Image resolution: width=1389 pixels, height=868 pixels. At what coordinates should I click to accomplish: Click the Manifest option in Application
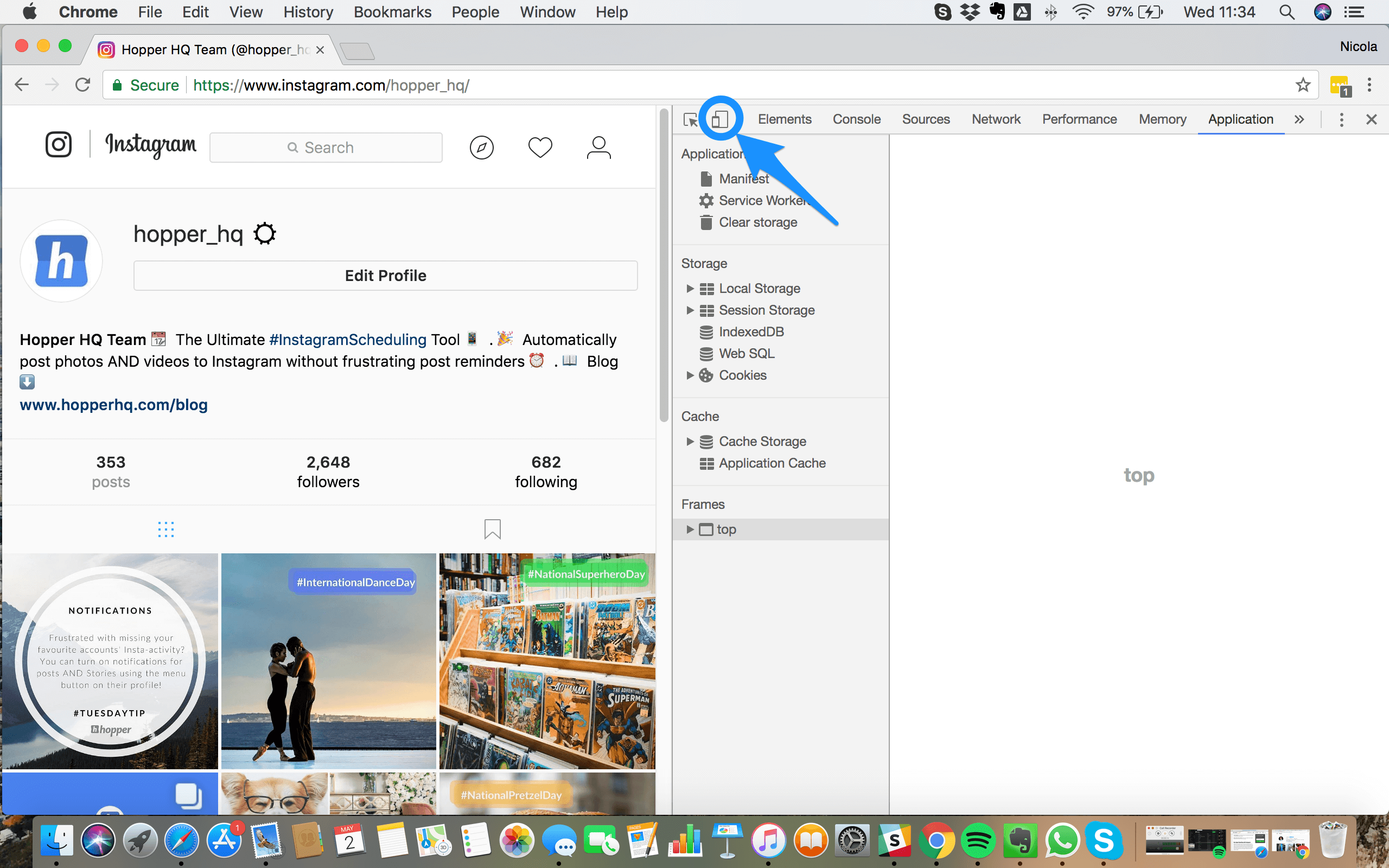click(743, 178)
